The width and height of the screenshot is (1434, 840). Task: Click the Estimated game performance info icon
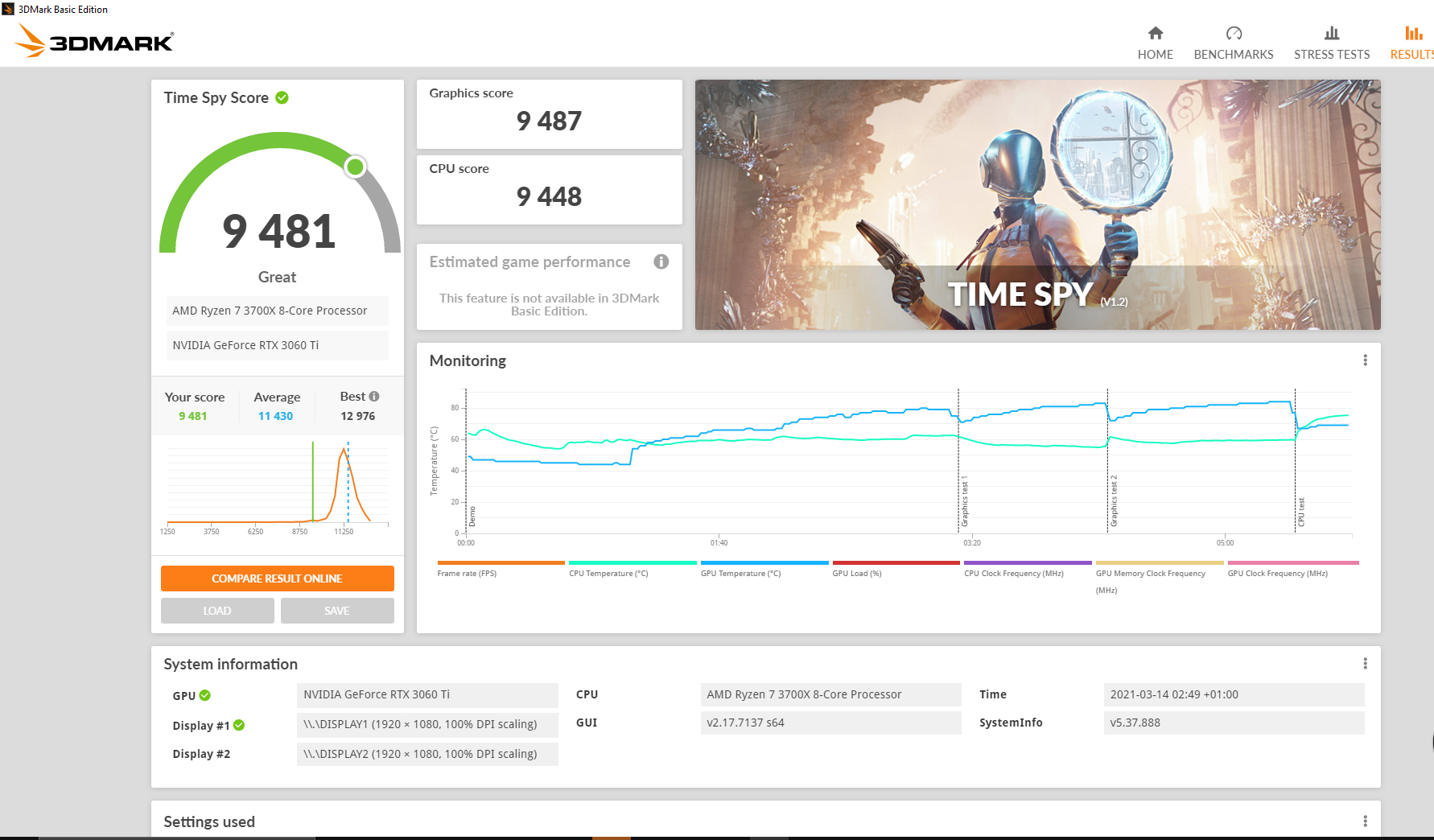coord(661,261)
